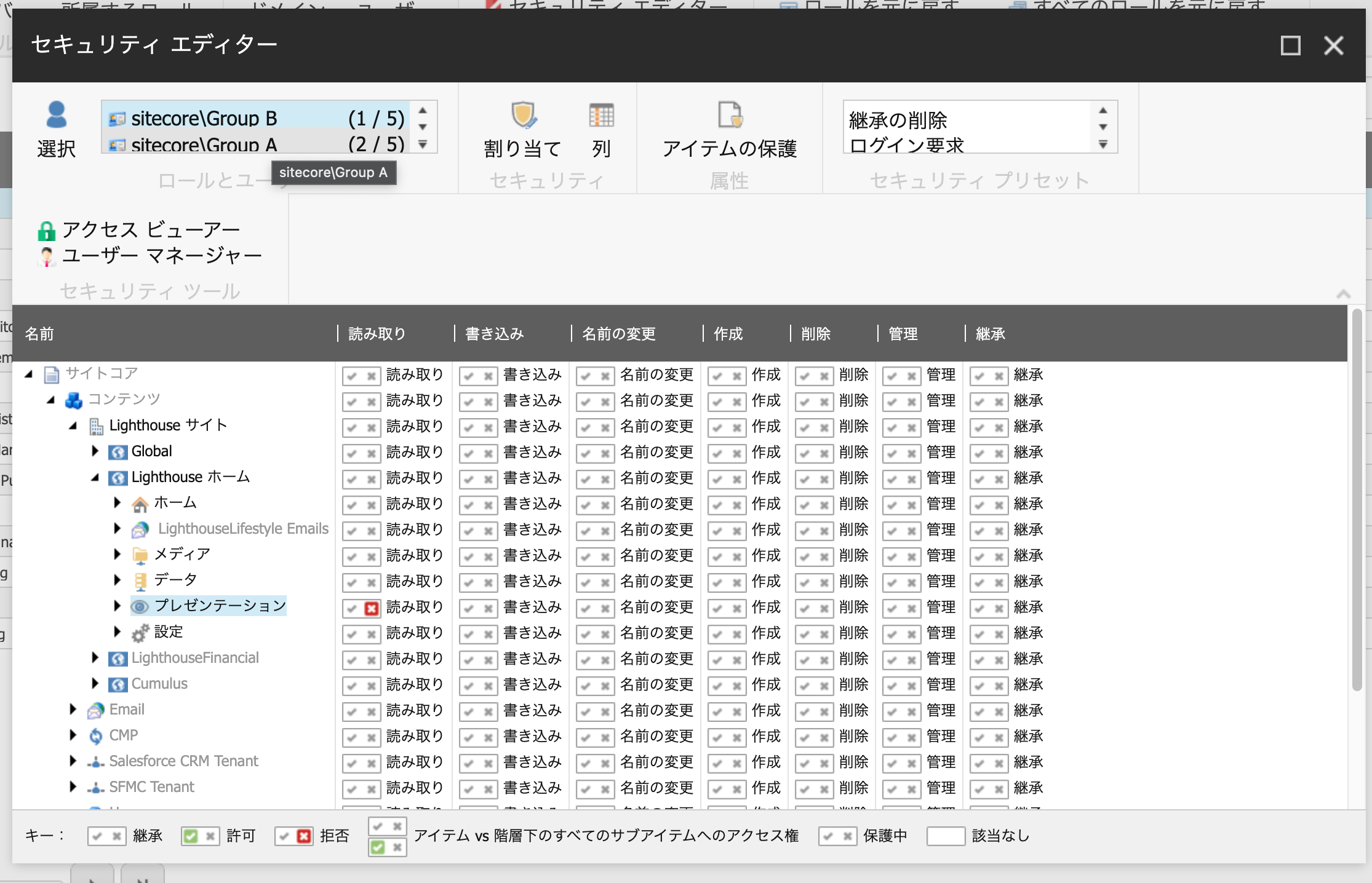This screenshot has width=1372, height=883.
Task: Open アクセス ビューアー link
Action: [151, 230]
